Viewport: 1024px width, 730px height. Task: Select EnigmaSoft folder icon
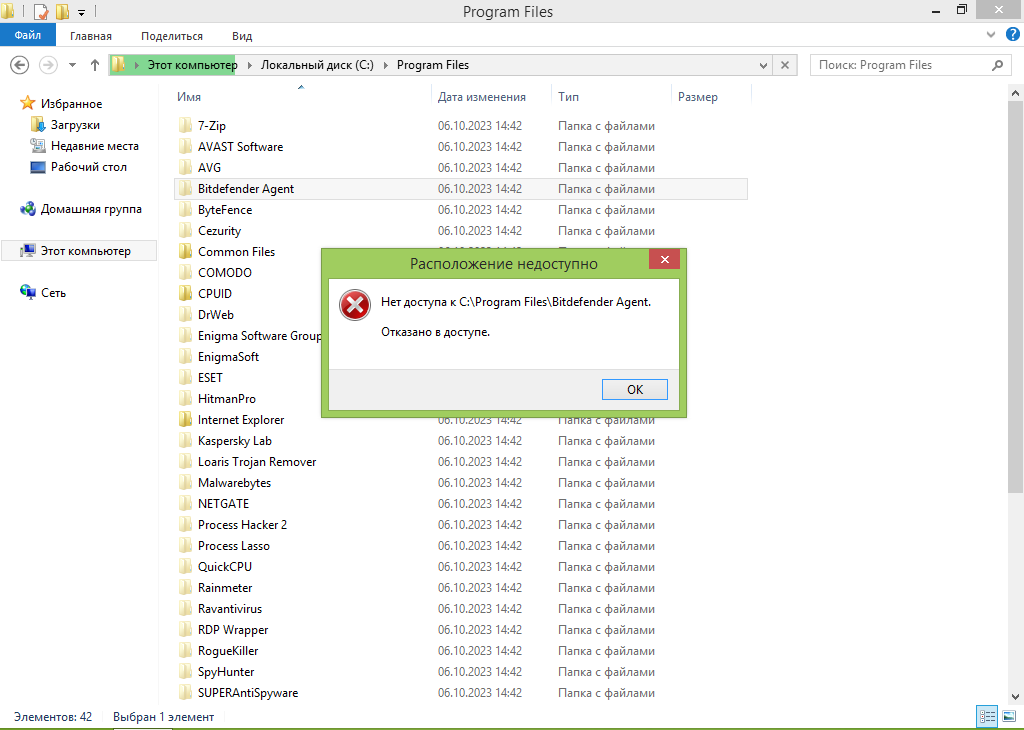tap(185, 357)
